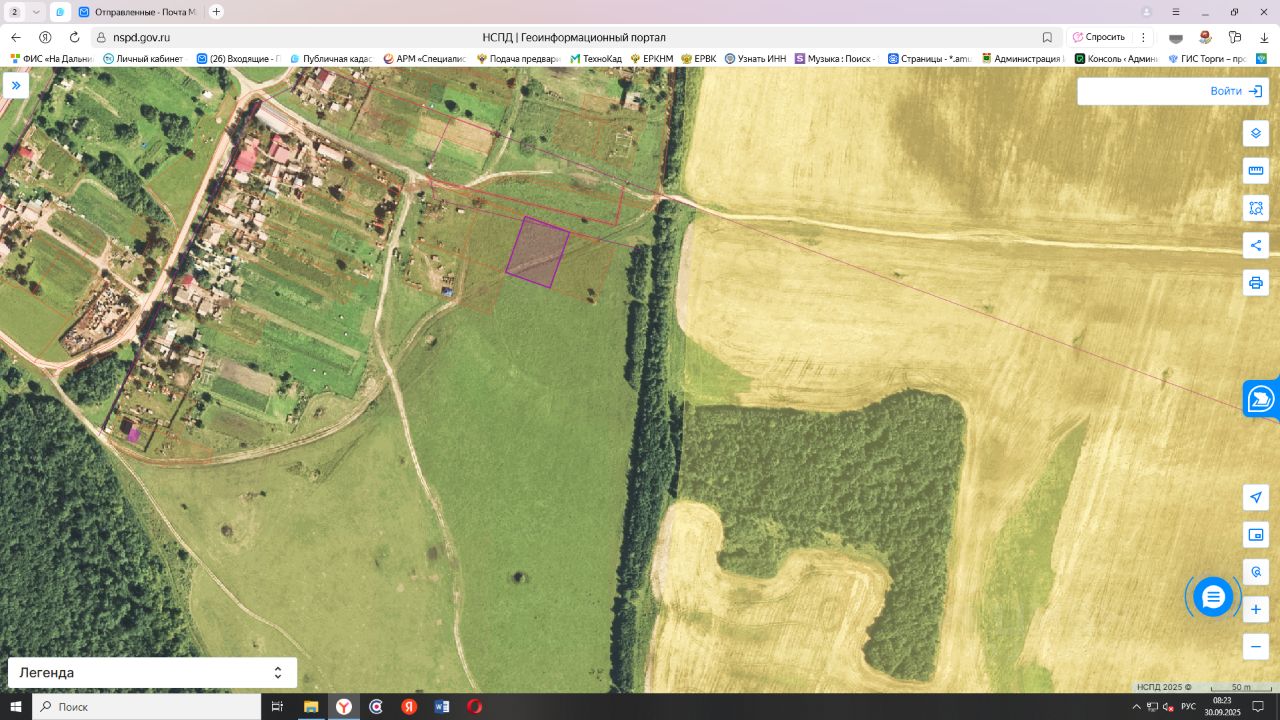
Task: Share the current map view
Action: click(x=1256, y=245)
